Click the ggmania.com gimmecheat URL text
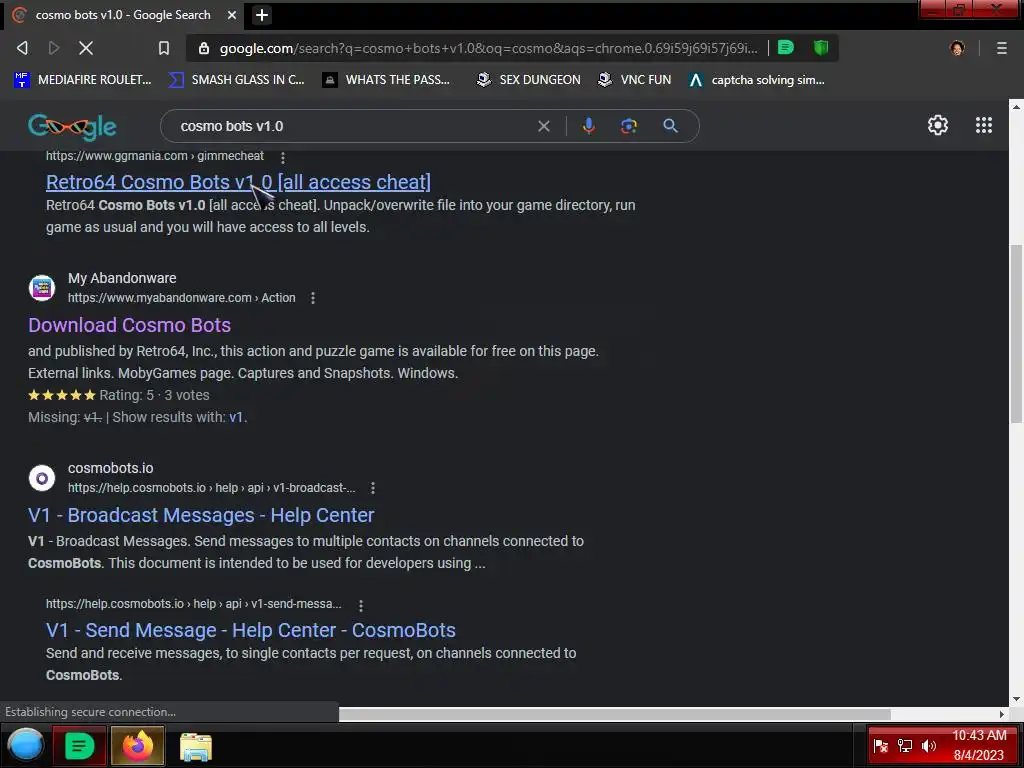This screenshot has width=1024, height=768. pyautogui.click(x=155, y=156)
